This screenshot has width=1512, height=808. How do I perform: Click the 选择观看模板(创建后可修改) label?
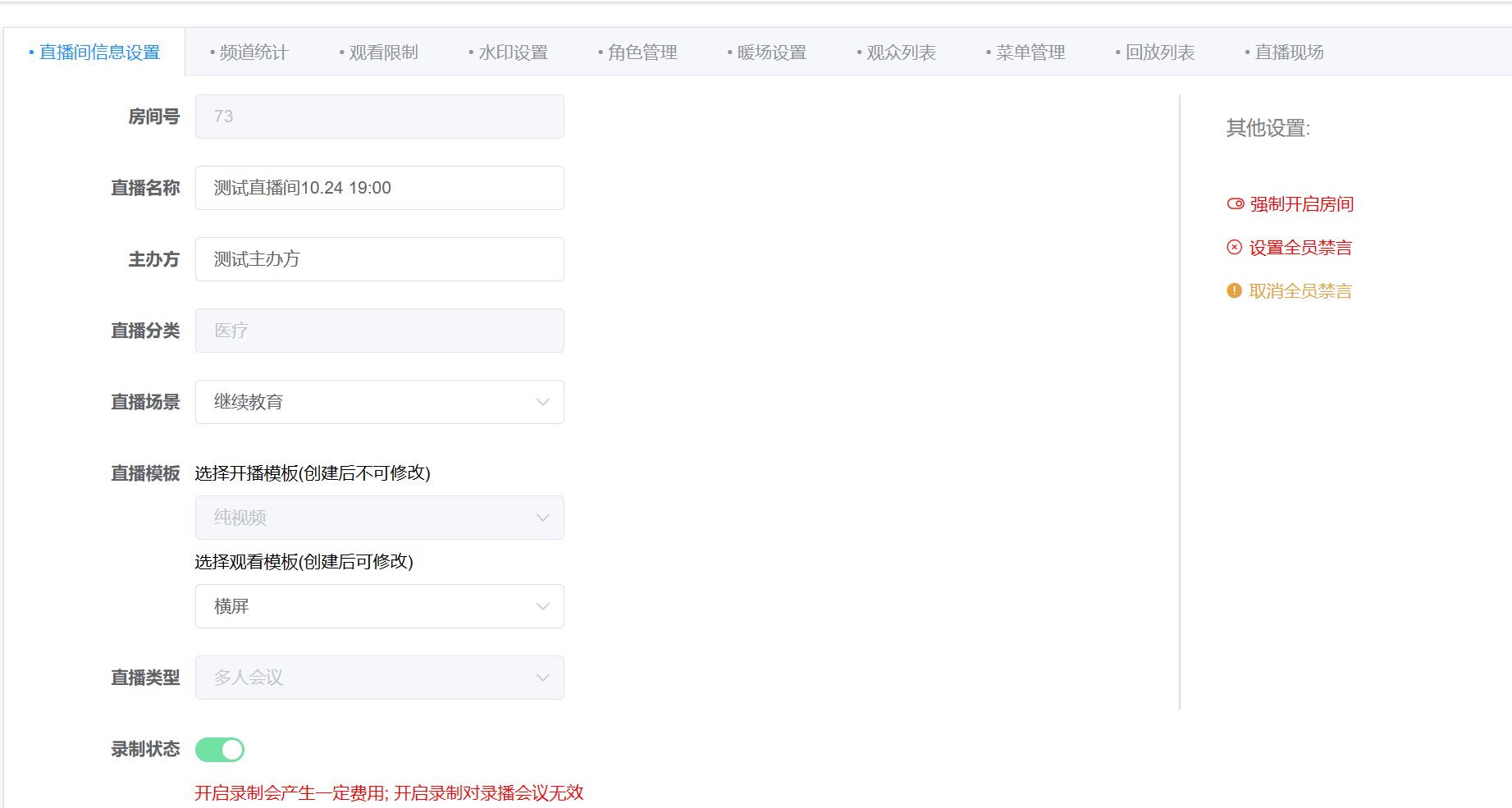304,562
